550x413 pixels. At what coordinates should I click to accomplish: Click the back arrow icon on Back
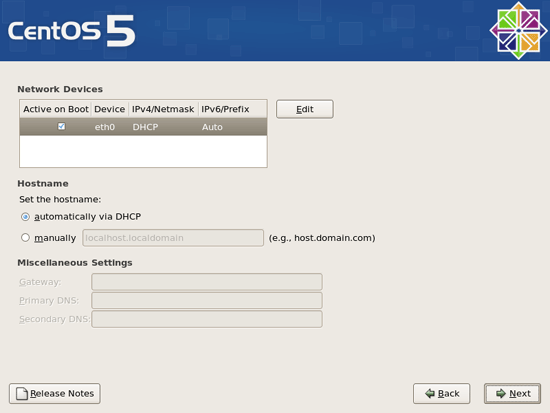pyautogui.click(x=430, y=393)
